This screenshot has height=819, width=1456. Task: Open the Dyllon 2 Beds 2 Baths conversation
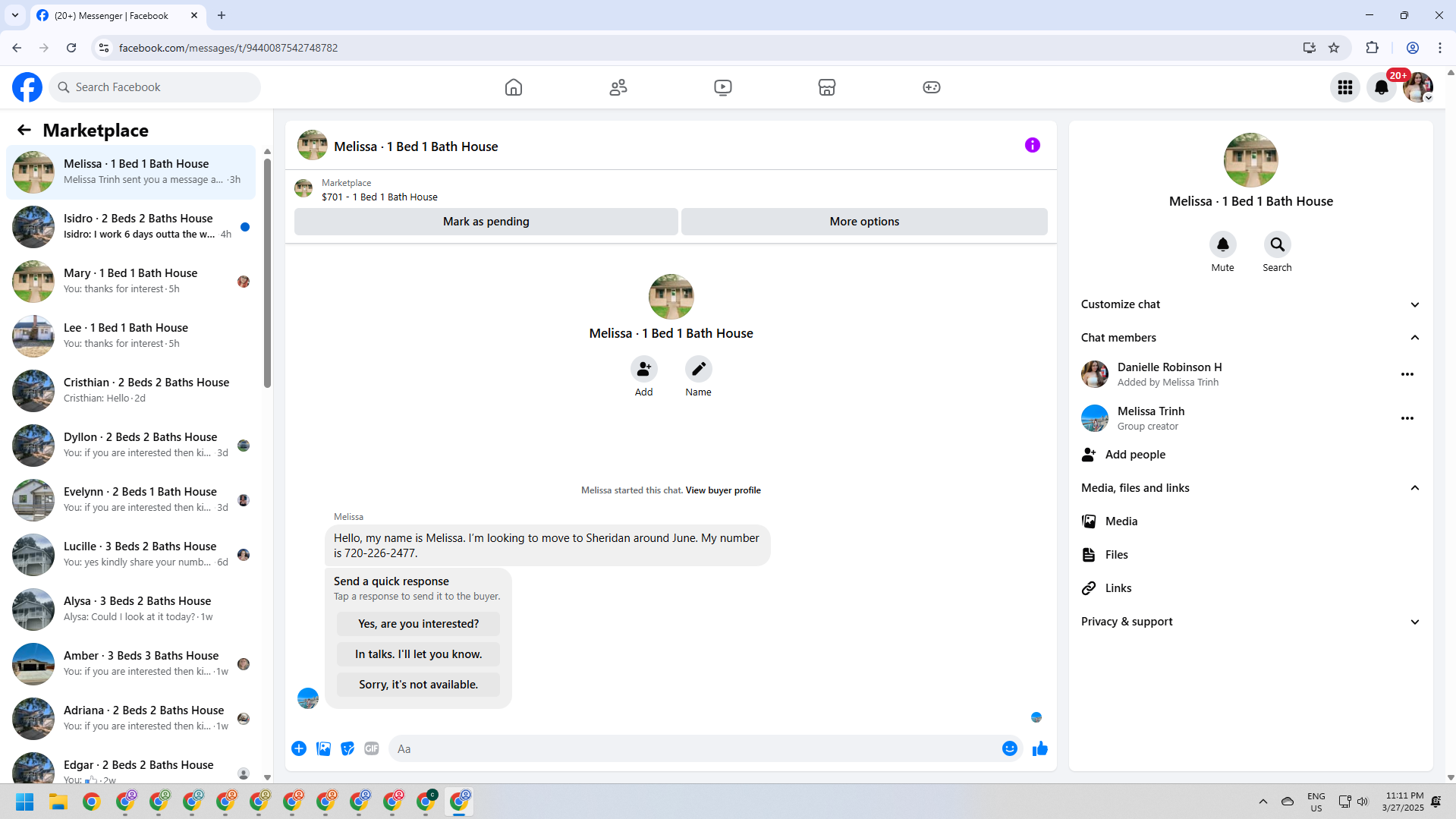[x=131, y=445]
